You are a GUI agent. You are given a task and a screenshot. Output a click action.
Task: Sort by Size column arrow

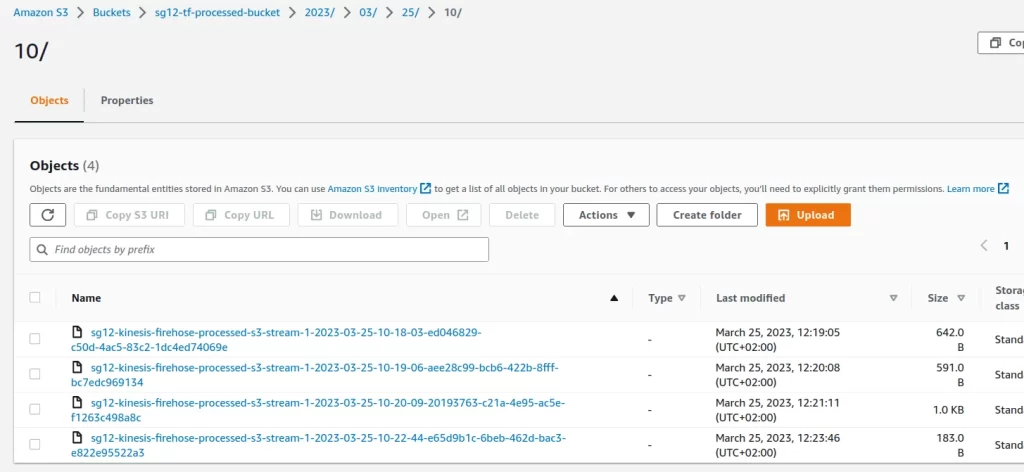961,298
